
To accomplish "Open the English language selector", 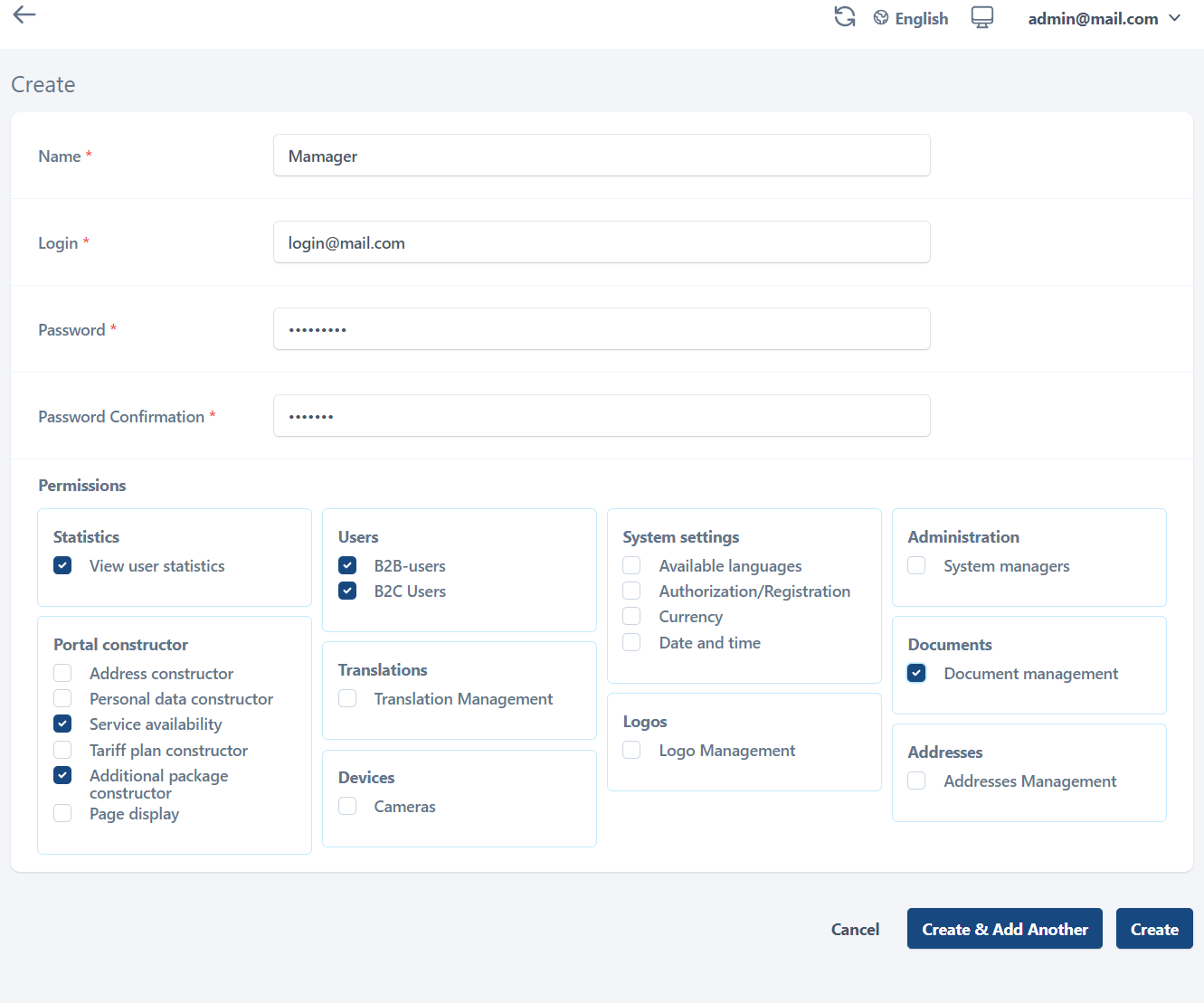I will click(x=921, y=19).
